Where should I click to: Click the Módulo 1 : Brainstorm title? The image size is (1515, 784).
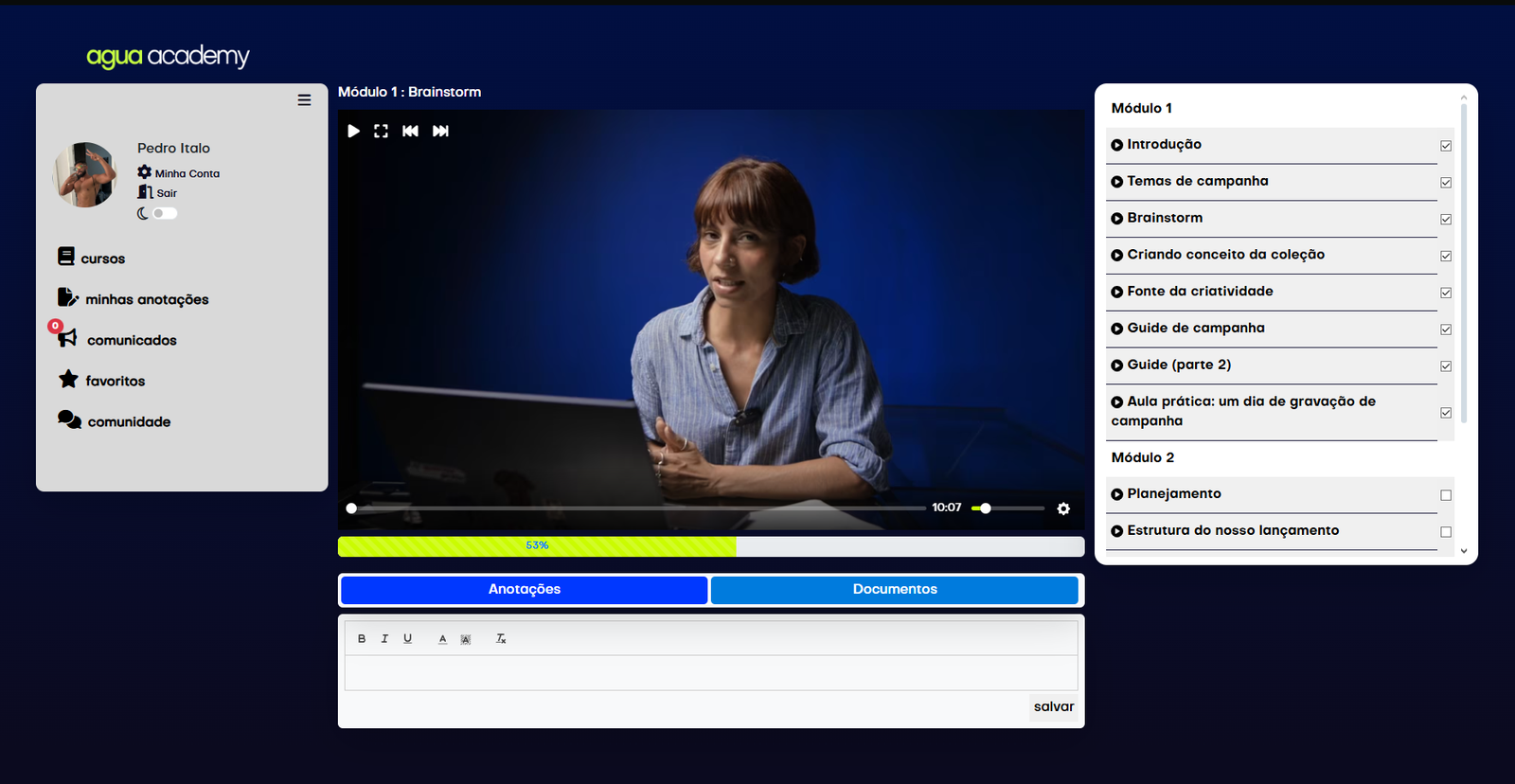[x=410, y=92]
